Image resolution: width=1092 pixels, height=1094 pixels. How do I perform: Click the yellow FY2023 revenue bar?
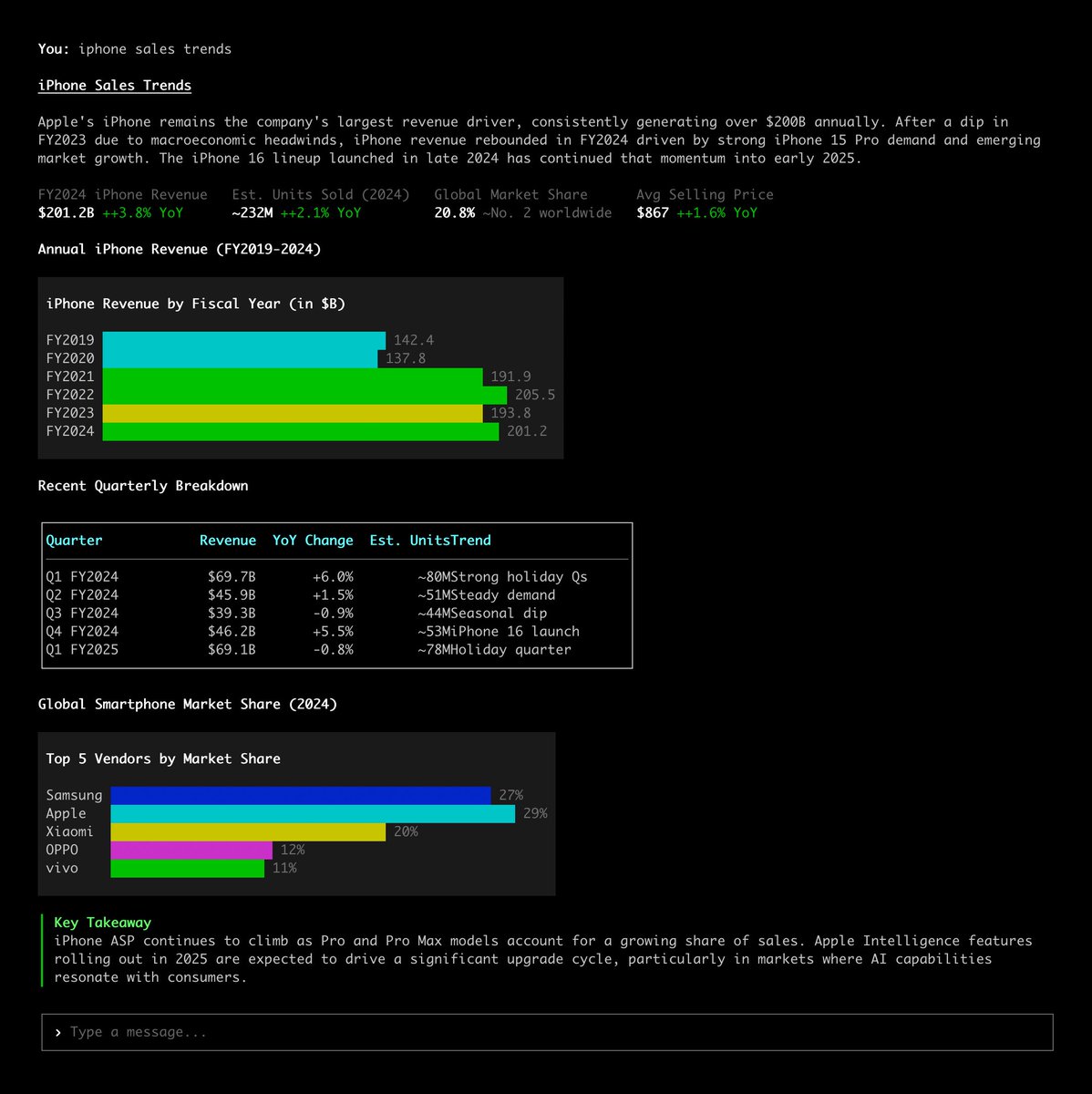(x=293, y=413)
